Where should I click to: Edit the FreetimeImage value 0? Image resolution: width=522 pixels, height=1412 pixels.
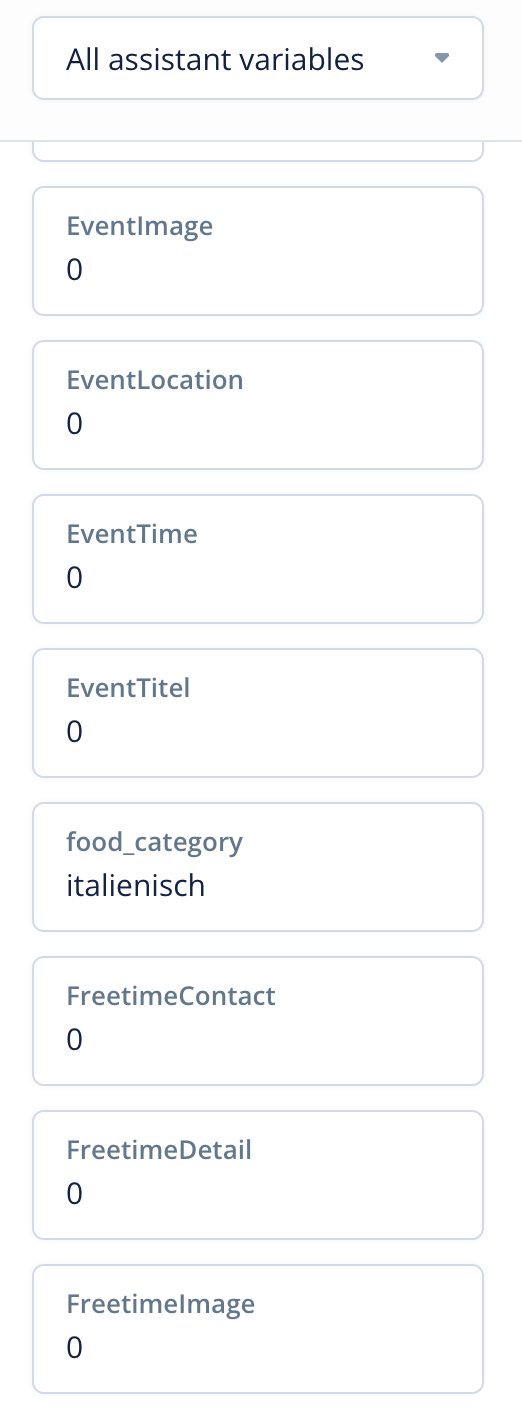75,1348
